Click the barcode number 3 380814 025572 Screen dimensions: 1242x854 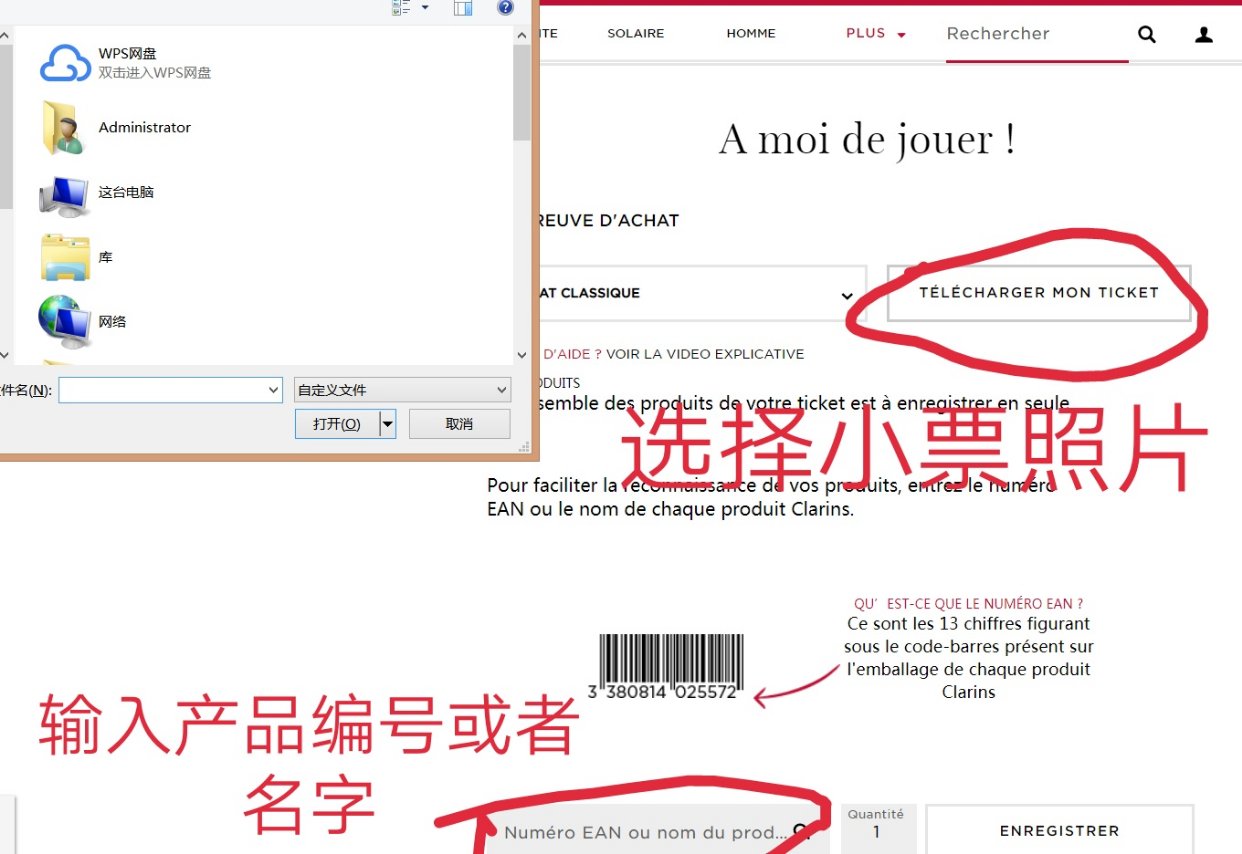[x=664, y=691]
